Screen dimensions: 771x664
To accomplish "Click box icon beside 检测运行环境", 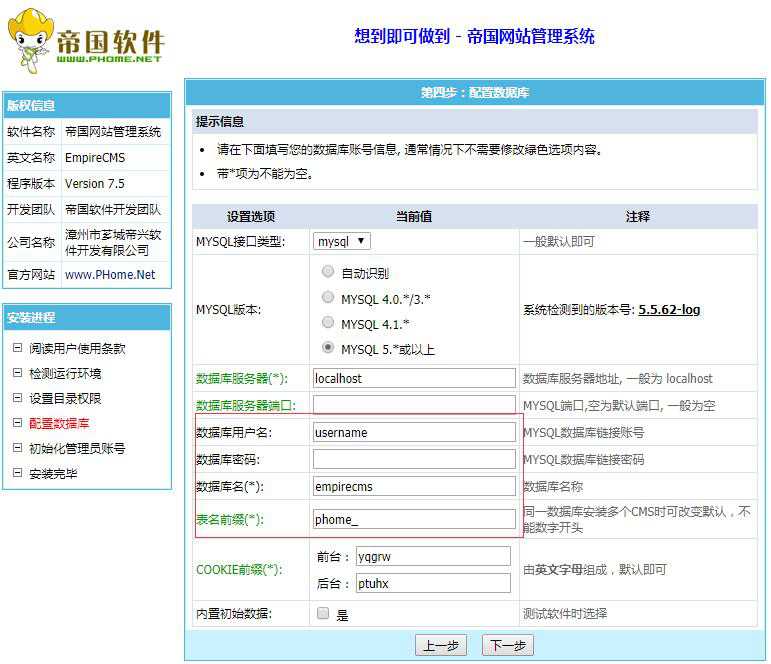I will pos(17,373).
